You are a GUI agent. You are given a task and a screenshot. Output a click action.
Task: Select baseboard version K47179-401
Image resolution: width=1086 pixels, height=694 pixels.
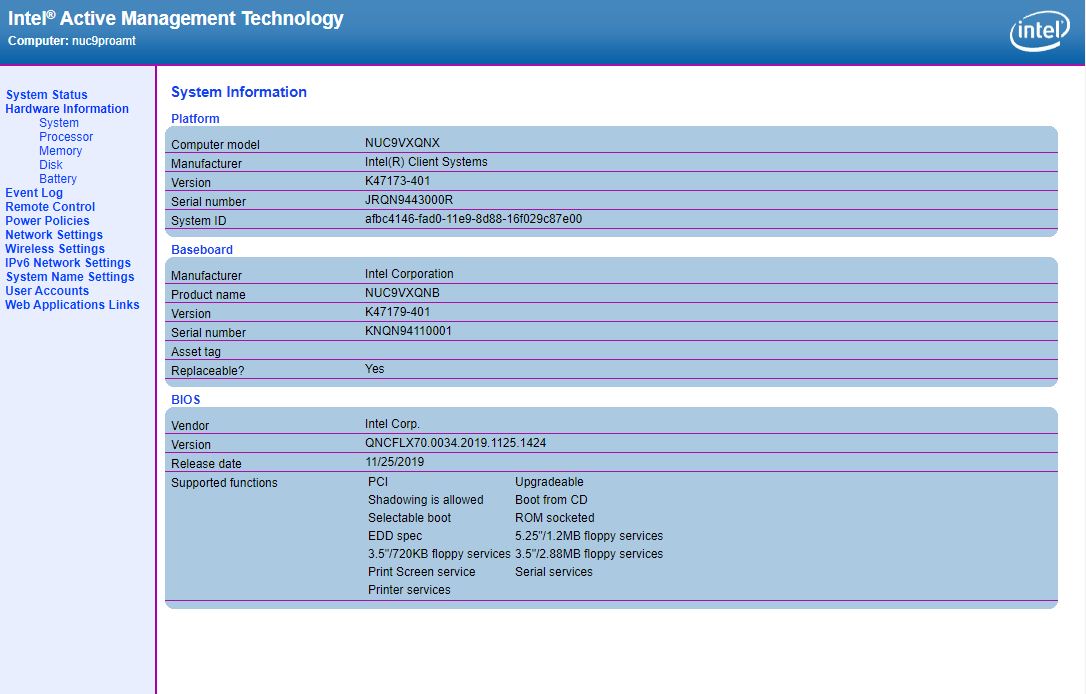tap(398, 312)
